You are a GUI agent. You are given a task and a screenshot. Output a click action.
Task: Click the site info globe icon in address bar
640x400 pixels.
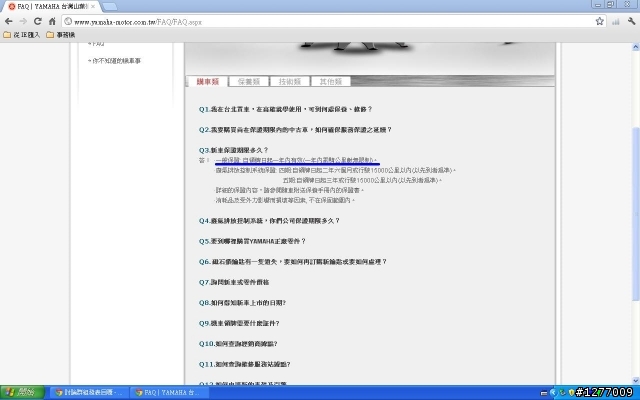coord(68,22)
